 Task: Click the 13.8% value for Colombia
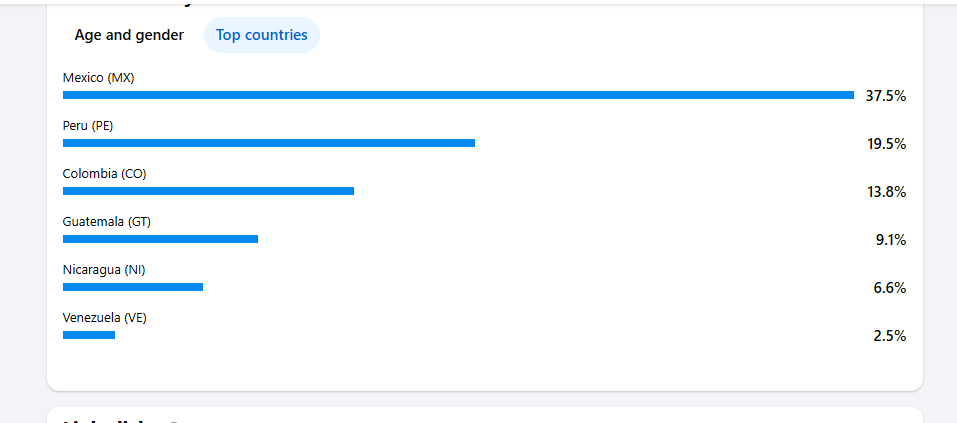[x=886, y=192]
